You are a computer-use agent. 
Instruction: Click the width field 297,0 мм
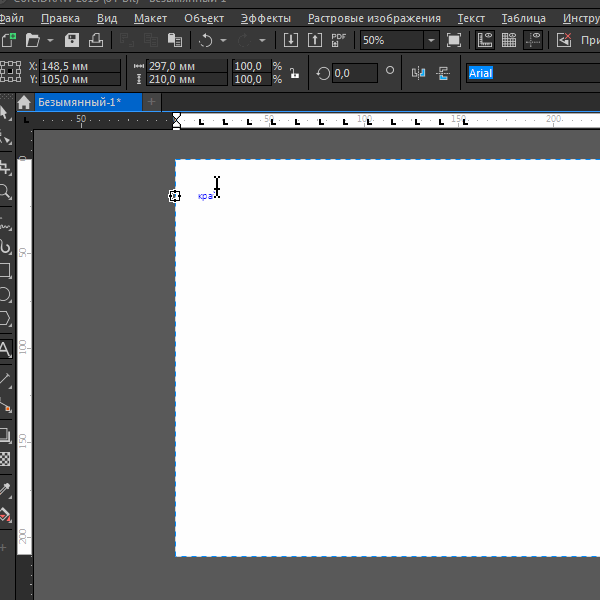(187, 66)
